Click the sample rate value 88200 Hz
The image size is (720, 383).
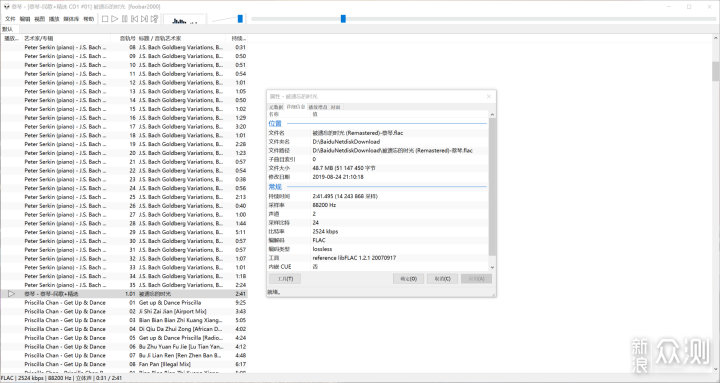324,205
